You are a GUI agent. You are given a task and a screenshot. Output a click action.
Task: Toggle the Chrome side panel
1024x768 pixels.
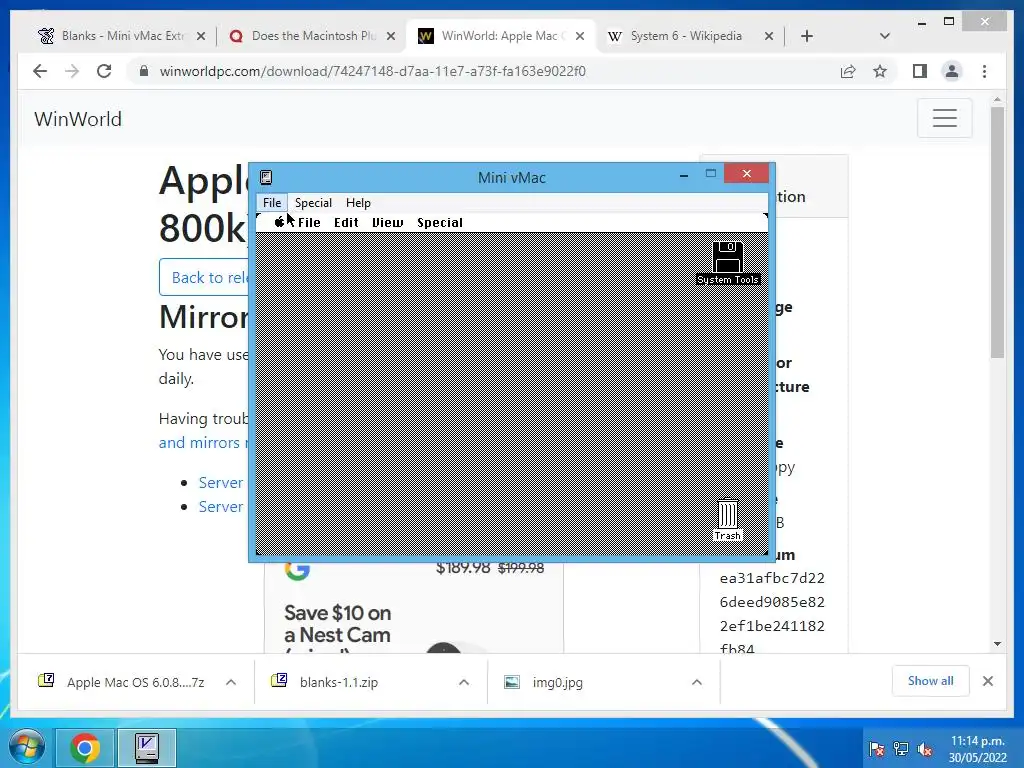920,71
